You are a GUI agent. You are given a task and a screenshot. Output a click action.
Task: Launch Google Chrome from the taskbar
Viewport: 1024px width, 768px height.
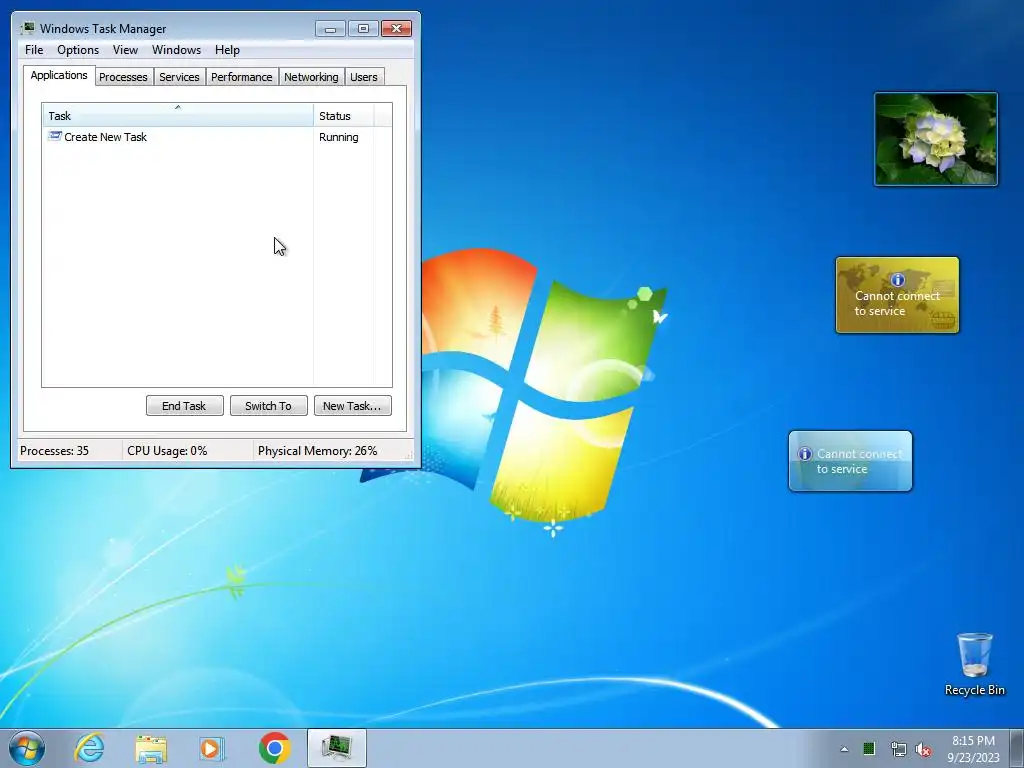[x=274, y=748]
